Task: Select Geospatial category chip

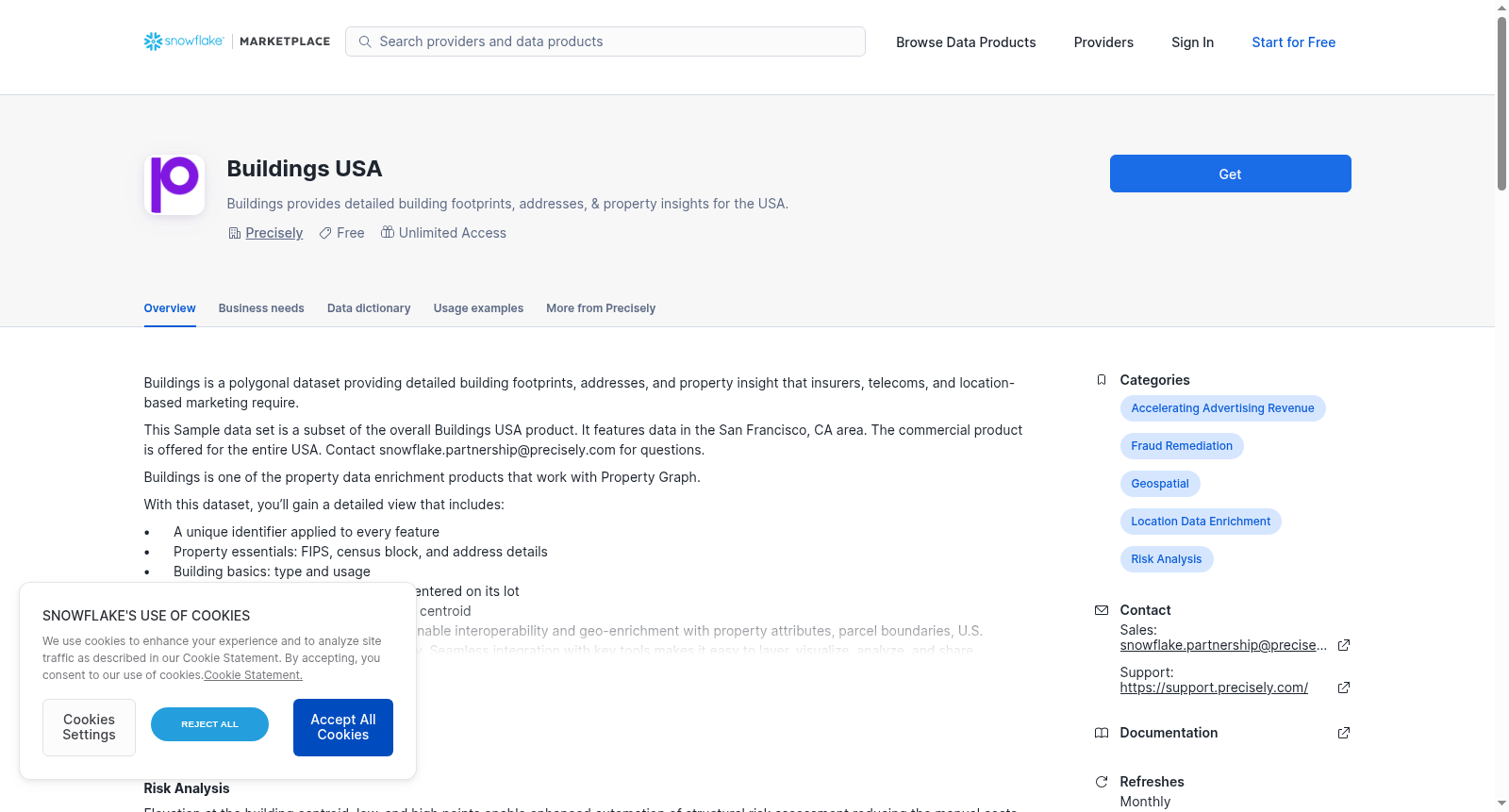Action: [1160, 484]
